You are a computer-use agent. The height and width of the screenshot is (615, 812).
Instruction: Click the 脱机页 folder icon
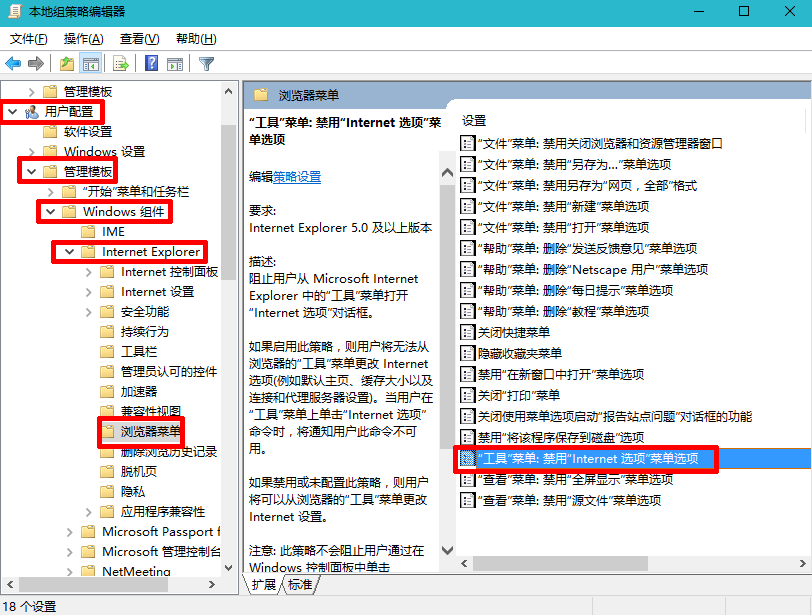click(x=107, y=470)
